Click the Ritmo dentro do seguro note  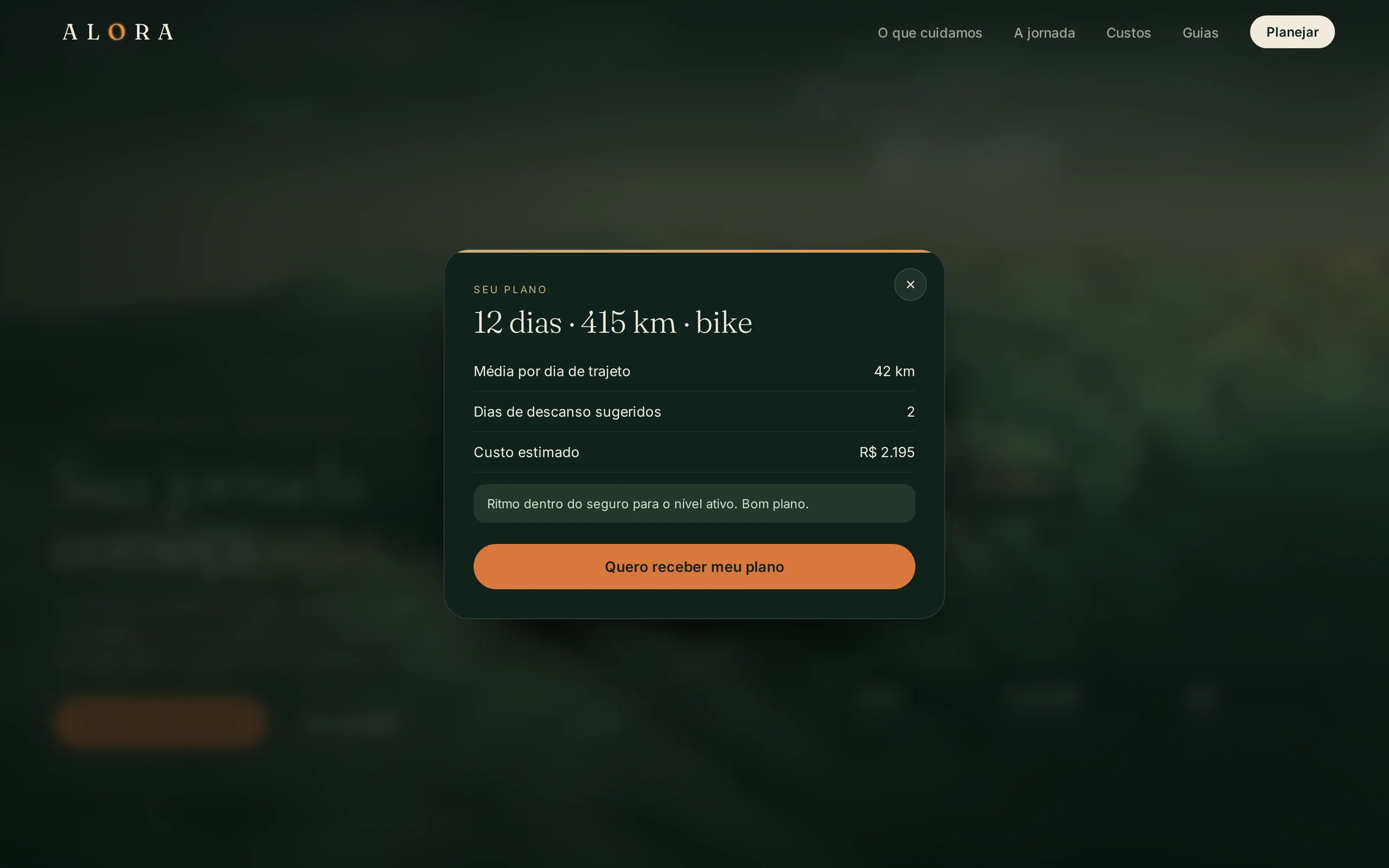694,503
